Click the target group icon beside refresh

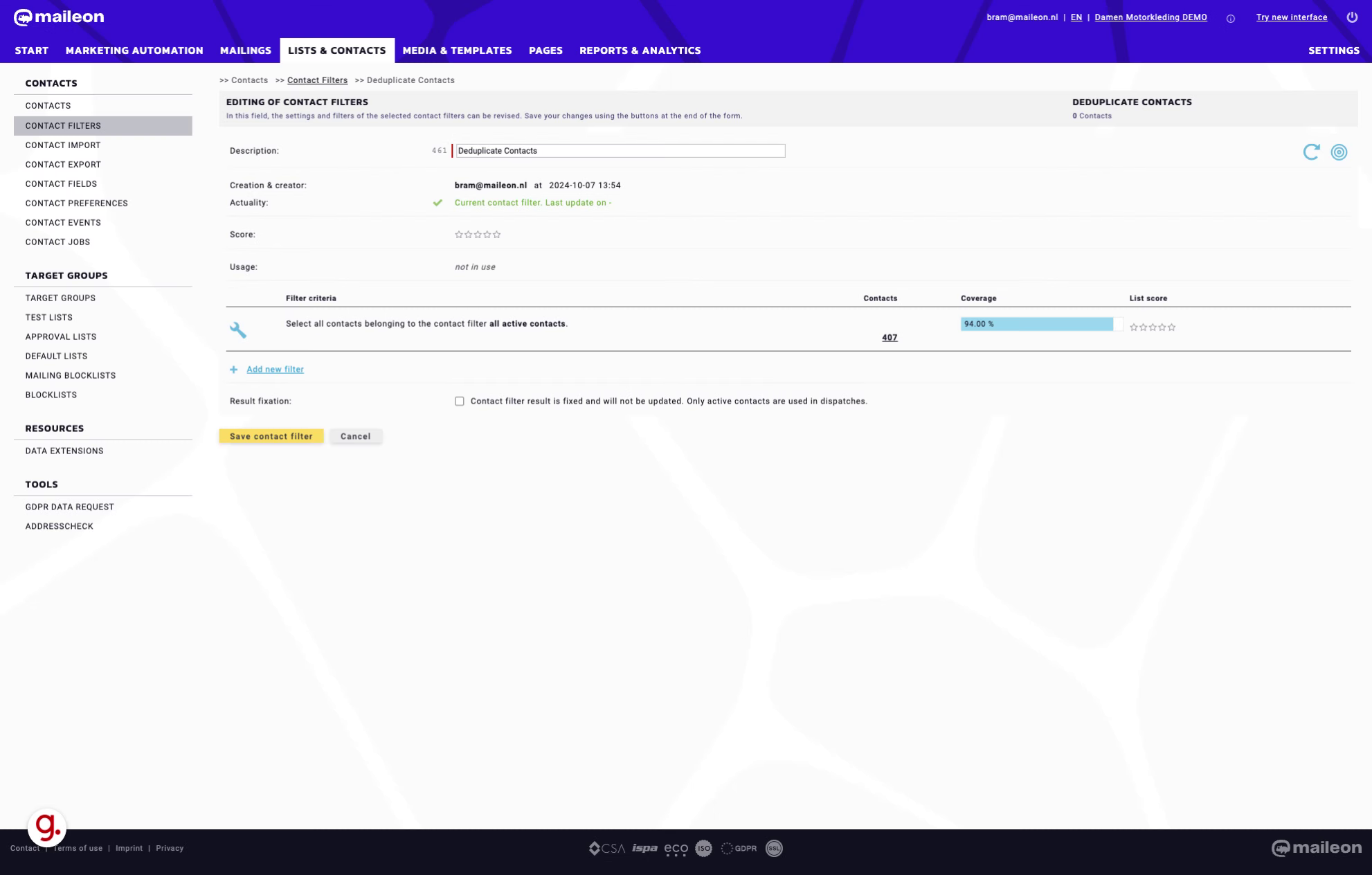pyautogui.click(x=1339, y=152)
